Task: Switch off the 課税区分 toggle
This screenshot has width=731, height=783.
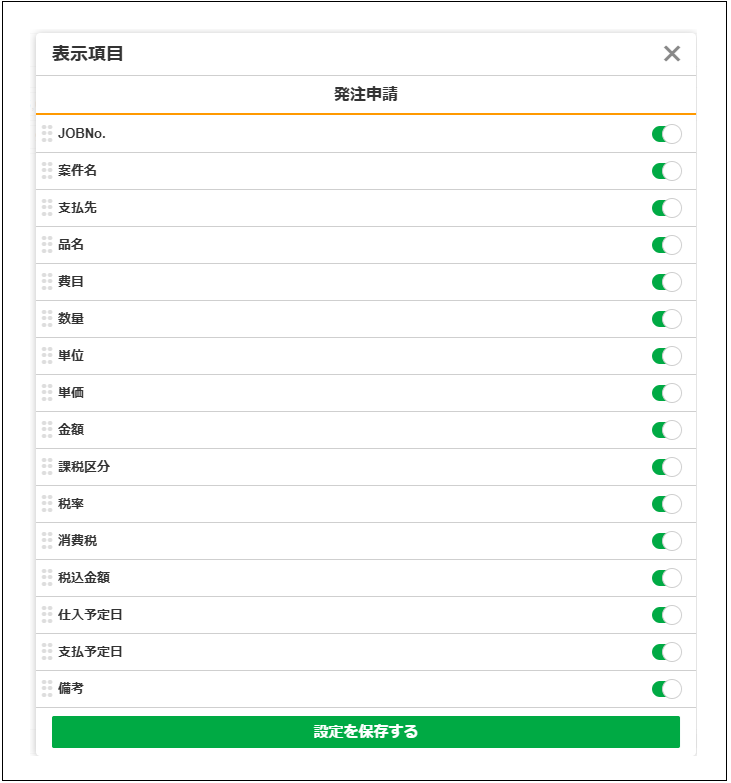Action: [x=666, y=467]
